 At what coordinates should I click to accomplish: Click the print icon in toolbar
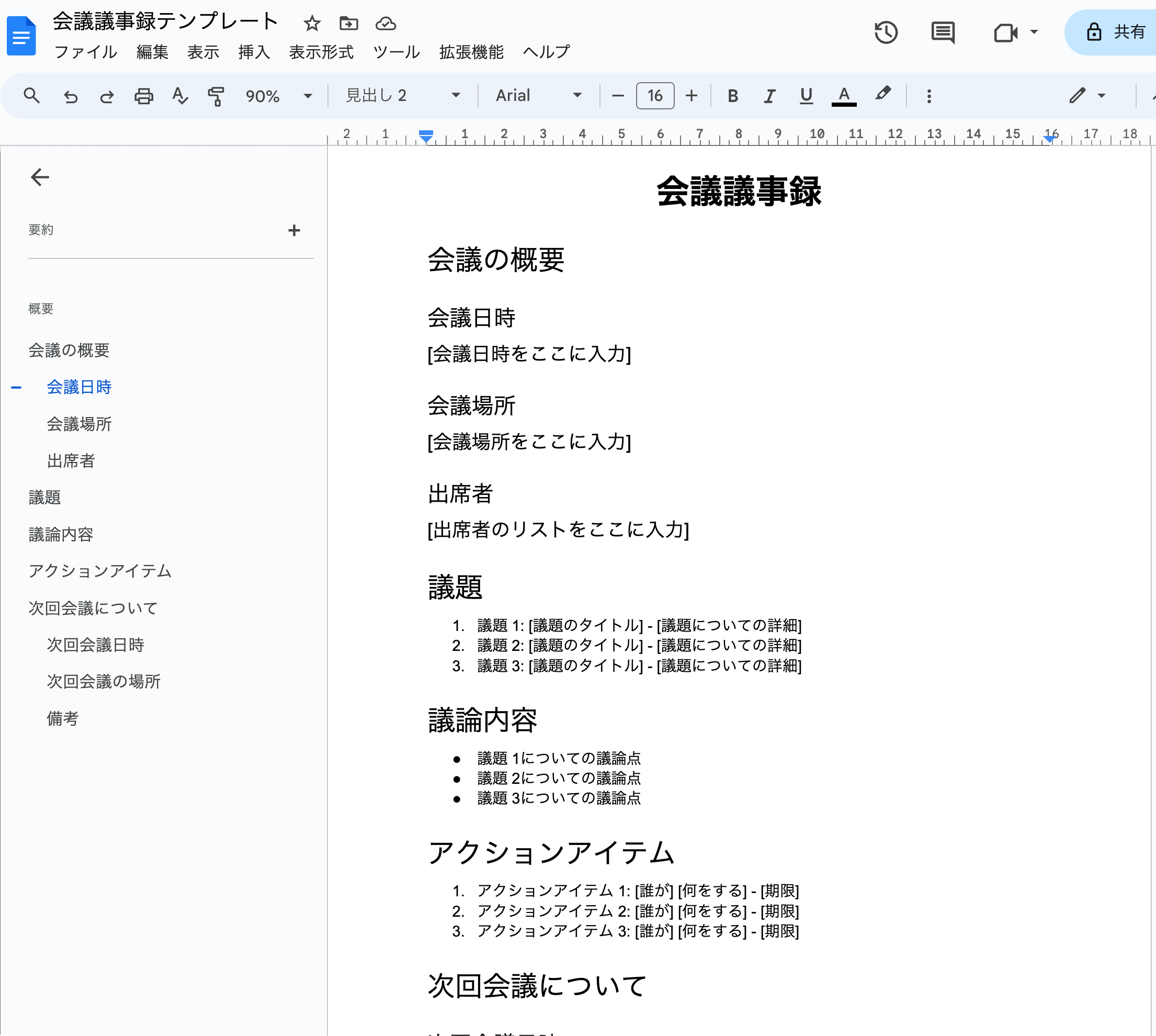143,96
